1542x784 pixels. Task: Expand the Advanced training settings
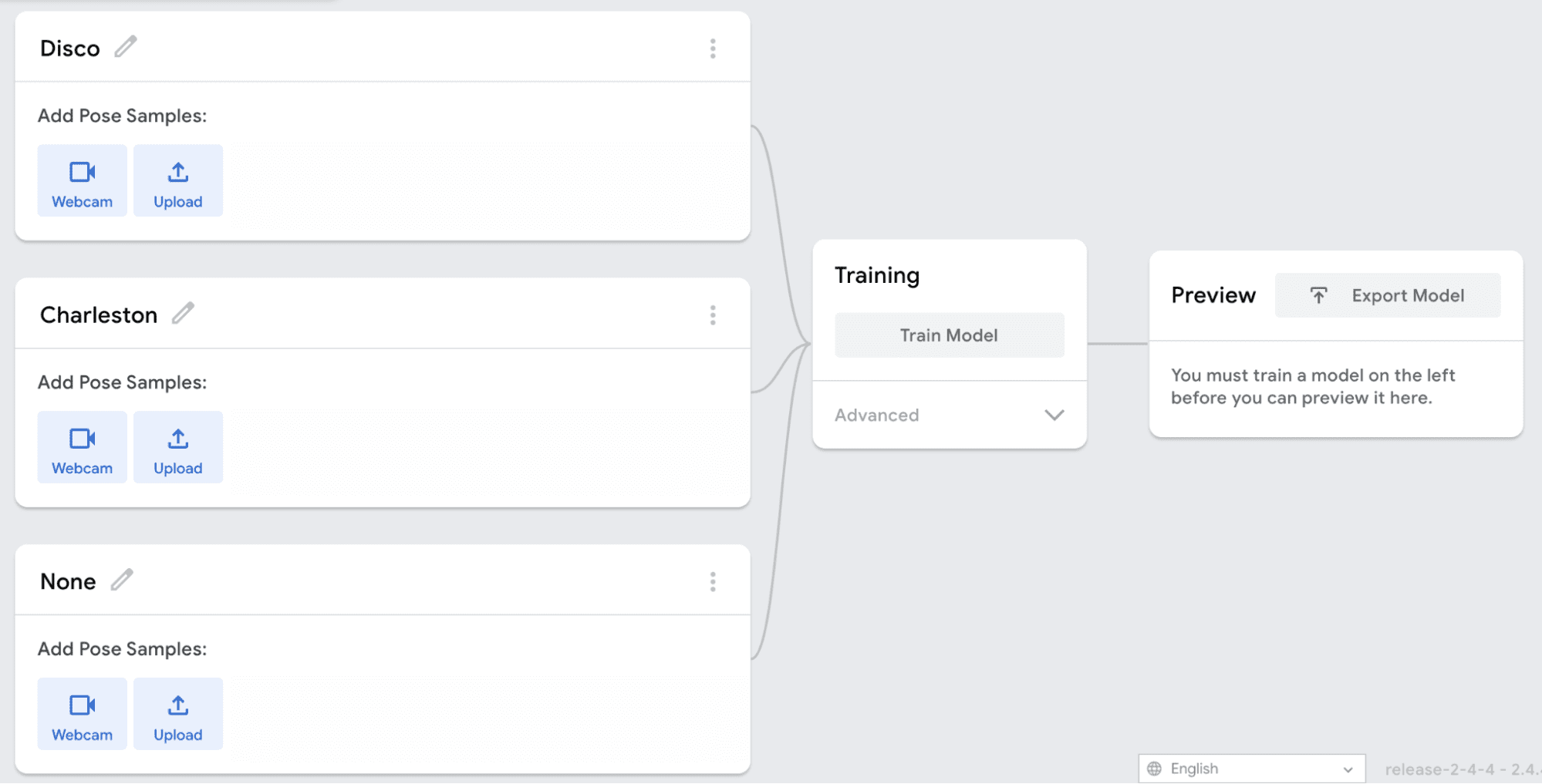[877, 416]
